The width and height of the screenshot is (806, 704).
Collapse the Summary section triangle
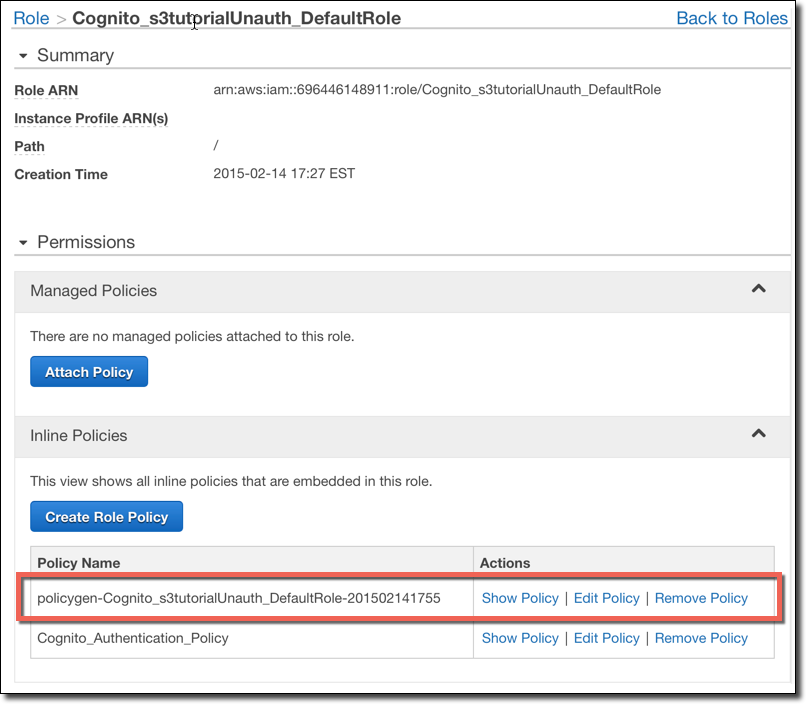(23, 55)
